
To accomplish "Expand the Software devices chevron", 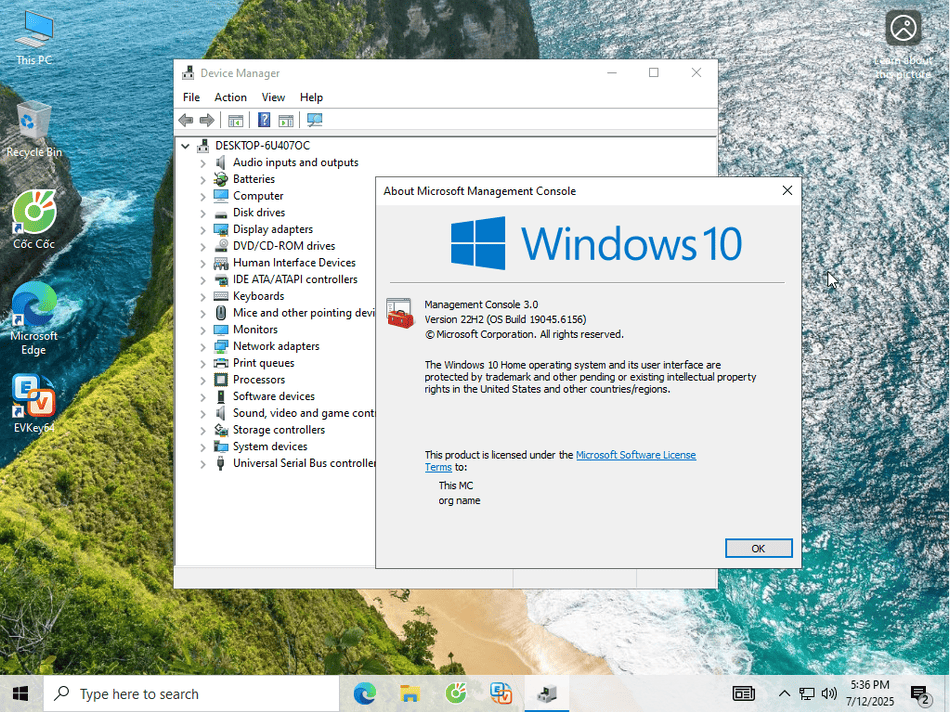I will click(203, 397).
